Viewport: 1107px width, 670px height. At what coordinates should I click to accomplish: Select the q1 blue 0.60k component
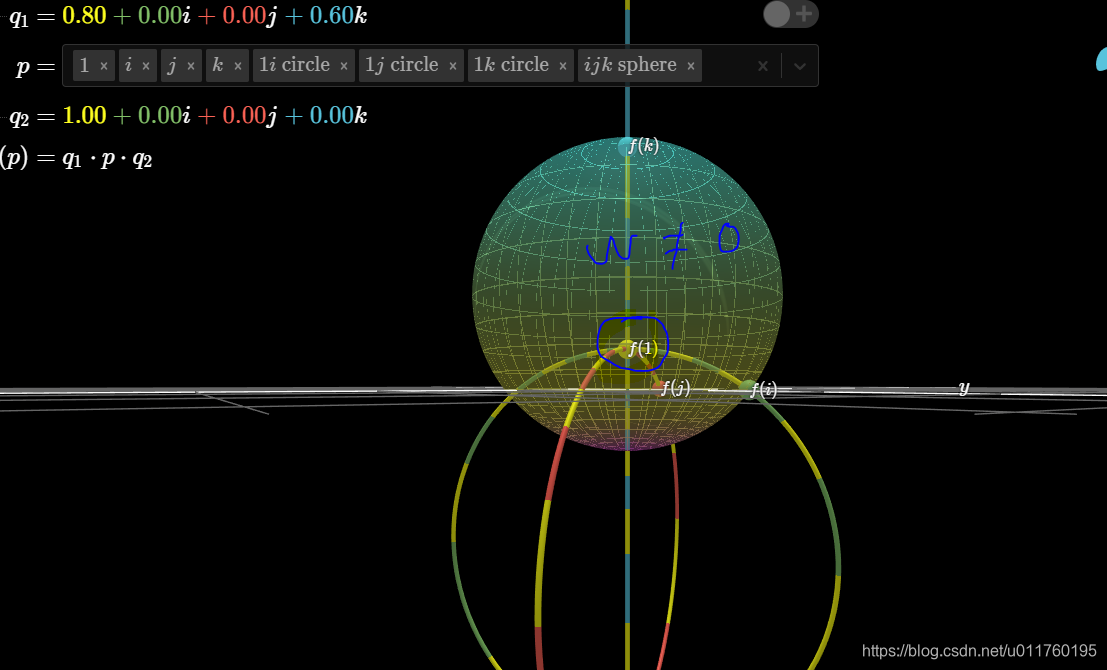click(337, 16)
